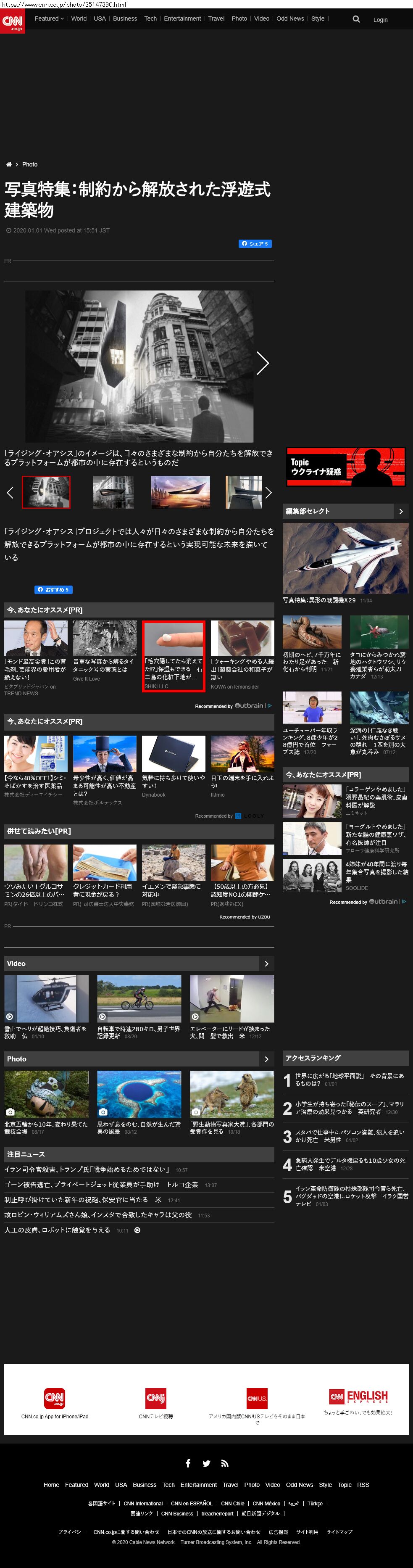Expand the Featured dropdown menu
413x1568 pixels.
click(x=49, y=19)
